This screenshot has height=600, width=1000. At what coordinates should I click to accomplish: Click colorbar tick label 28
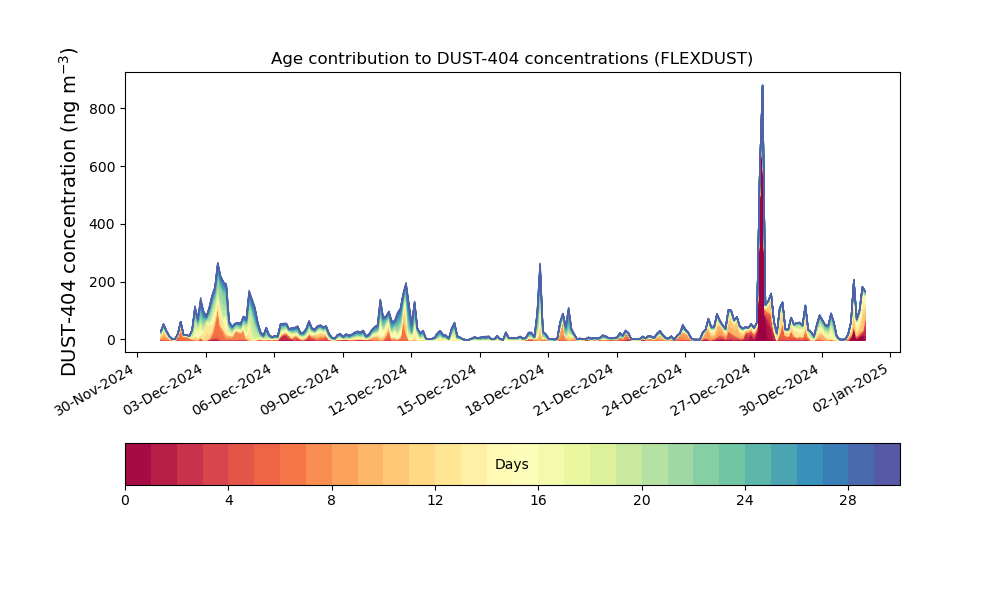848,501
